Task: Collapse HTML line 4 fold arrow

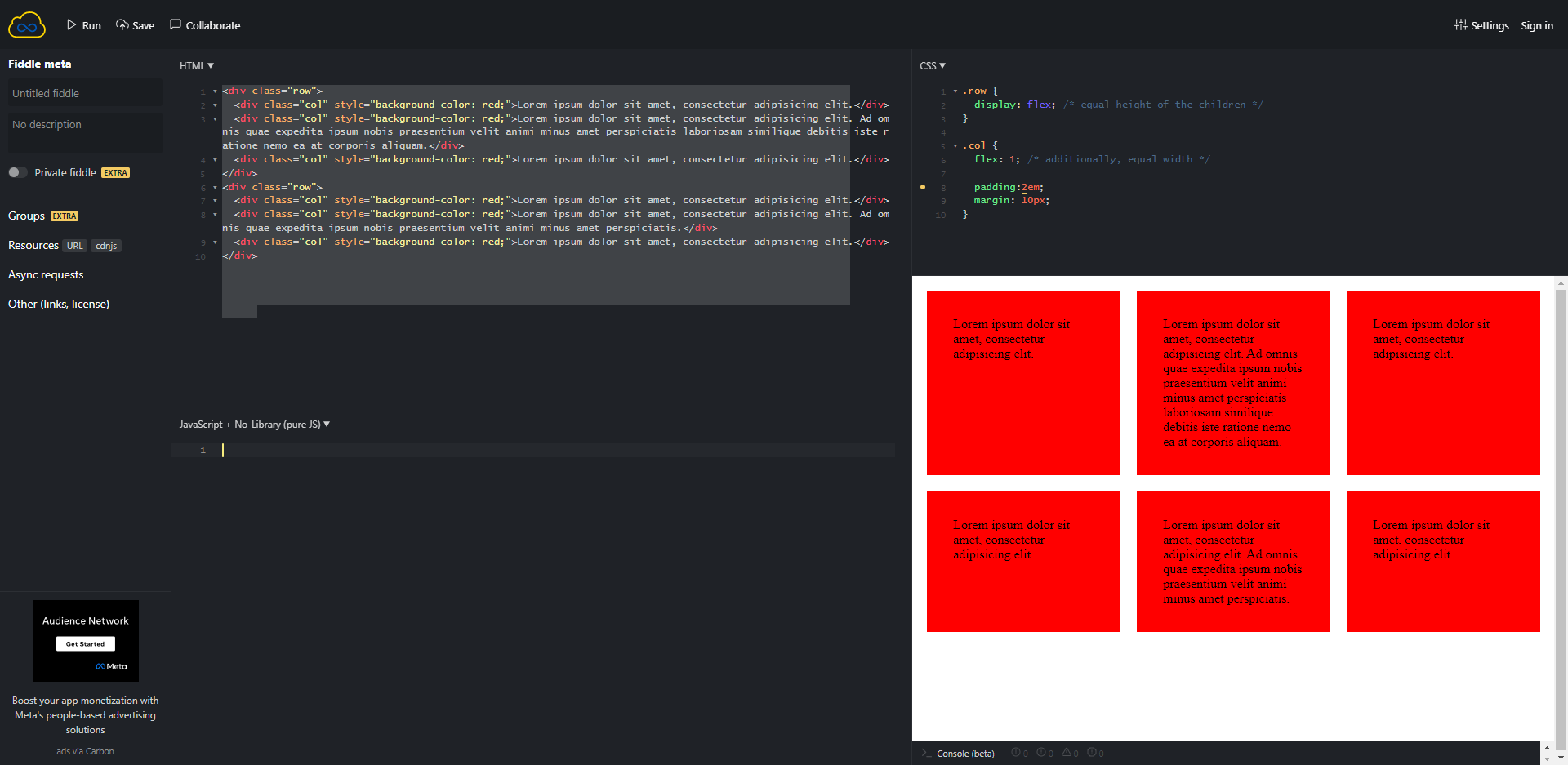Action: pos(215,159)
